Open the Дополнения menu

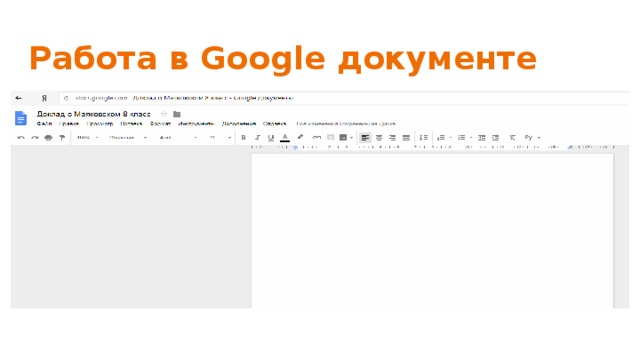point(239,123)
